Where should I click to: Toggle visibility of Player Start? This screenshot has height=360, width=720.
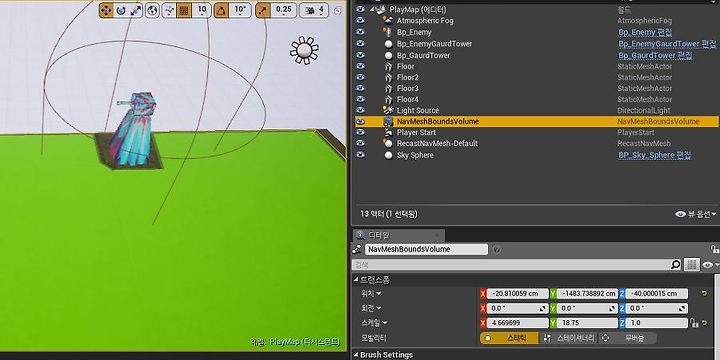coord(360,132)
